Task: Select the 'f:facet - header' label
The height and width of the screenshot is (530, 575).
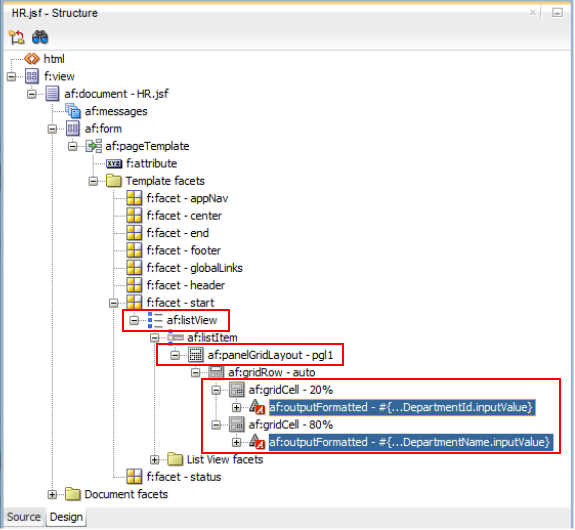Action: tap(186, 285)
